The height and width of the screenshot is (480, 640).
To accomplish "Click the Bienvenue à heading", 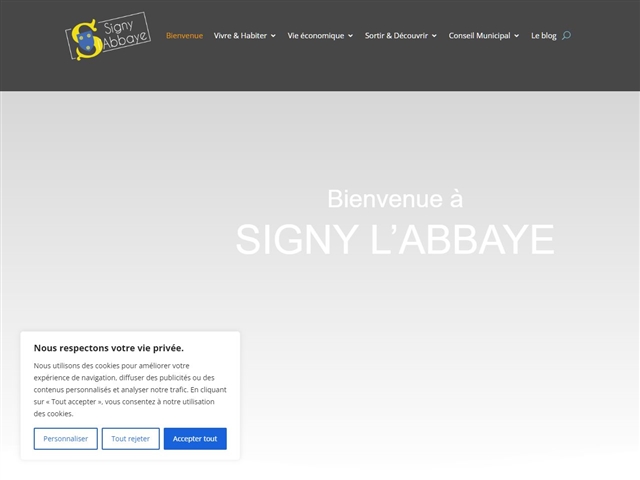I will pos(395,199).
